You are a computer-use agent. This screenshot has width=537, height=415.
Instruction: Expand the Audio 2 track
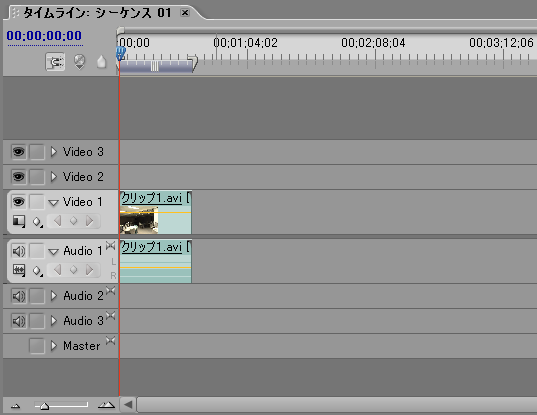click(x=53, y=296)
